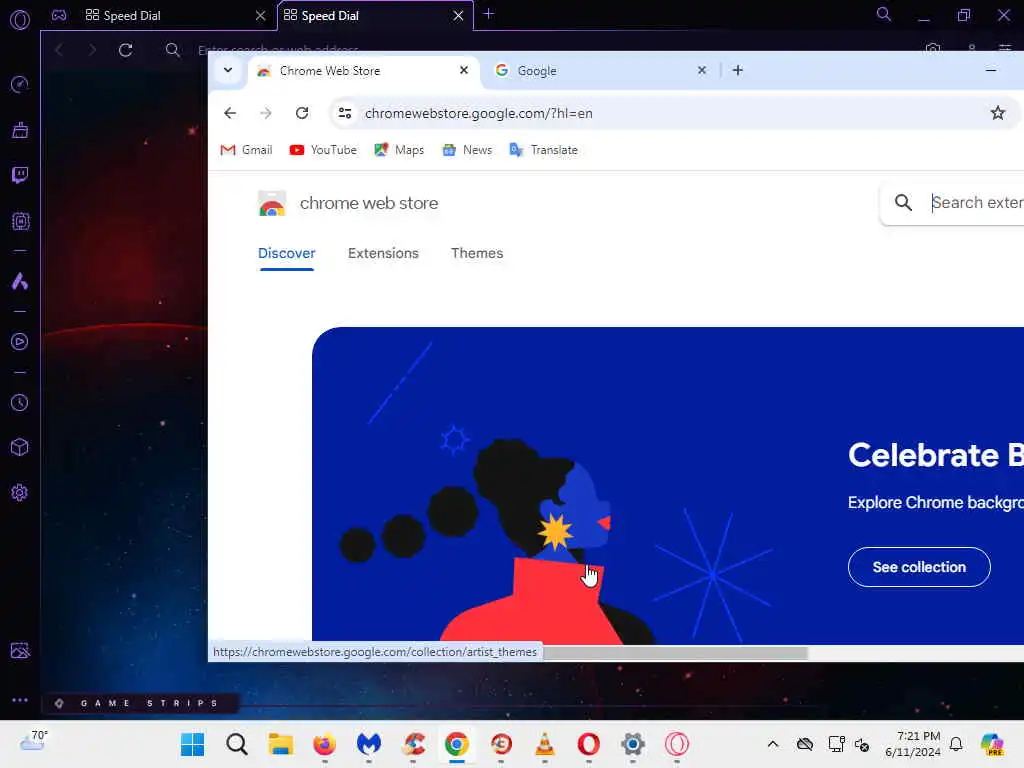The image size is (1024, 768).
Task: Show hidden system tray icons chevron
Action: [773, 744]
